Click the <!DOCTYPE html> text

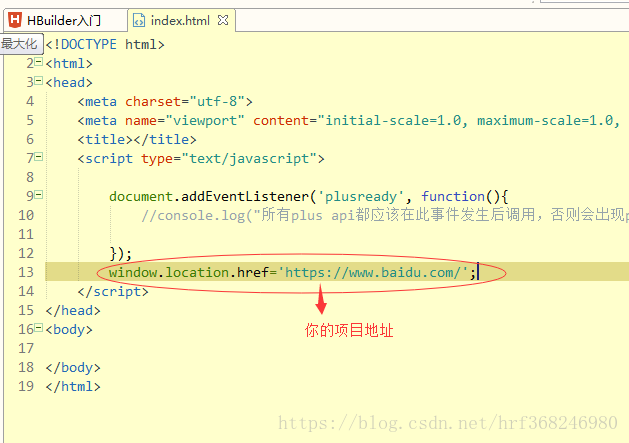pyautogui.click(x=105, y=44)
